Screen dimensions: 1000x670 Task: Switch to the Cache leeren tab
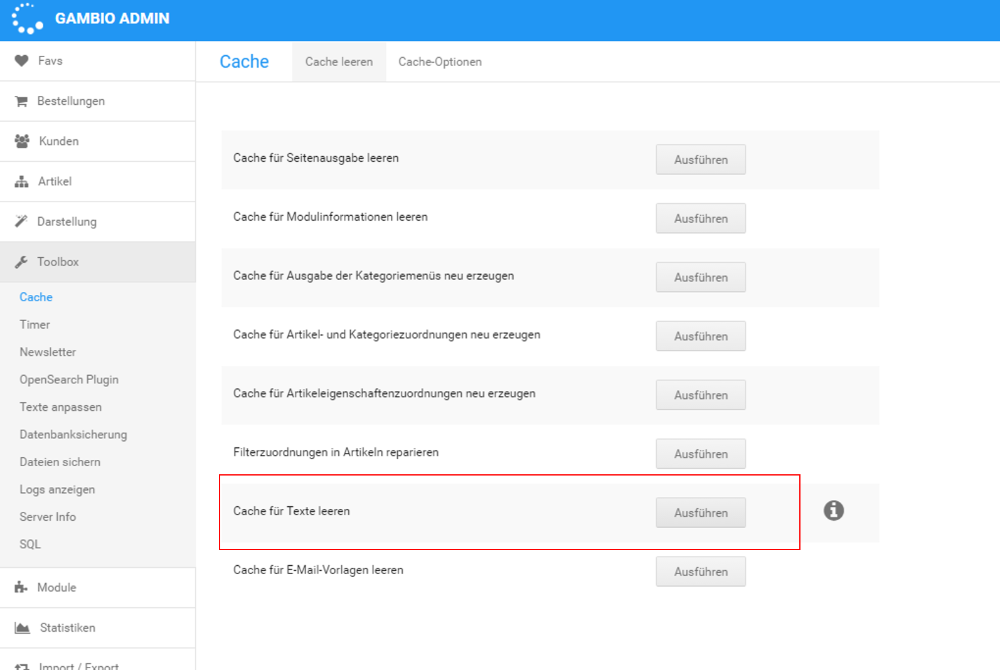[x=339, y=62]
